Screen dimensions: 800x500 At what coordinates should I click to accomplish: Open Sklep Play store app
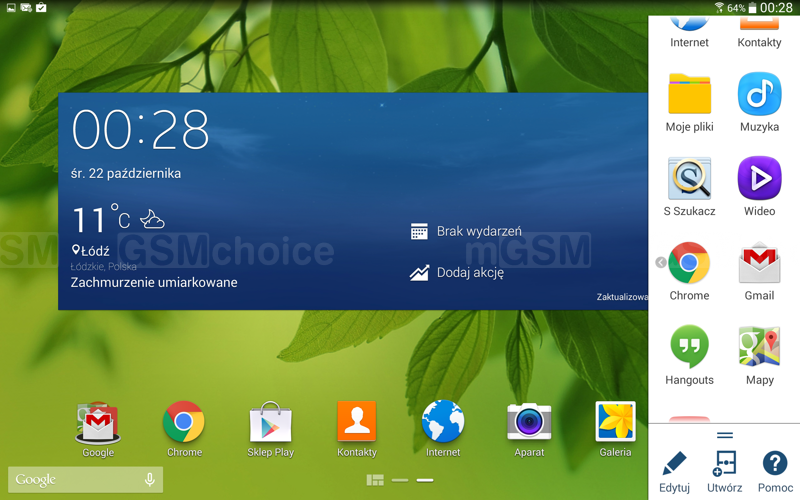[270, 424]
